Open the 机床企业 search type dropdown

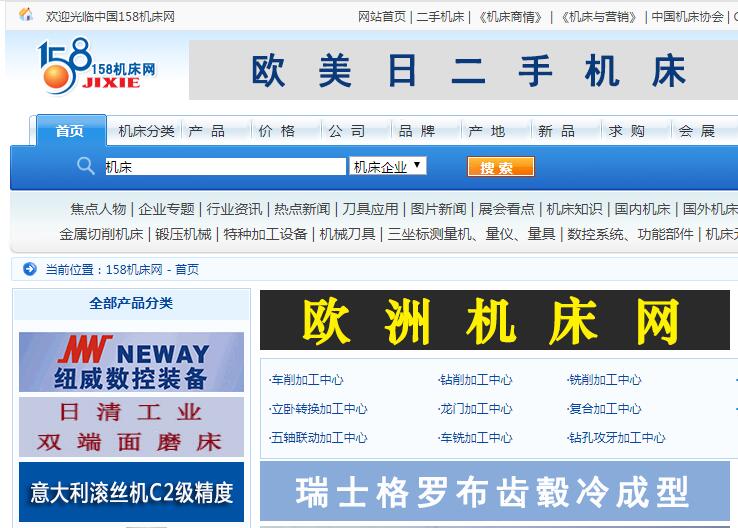[388, 167]
